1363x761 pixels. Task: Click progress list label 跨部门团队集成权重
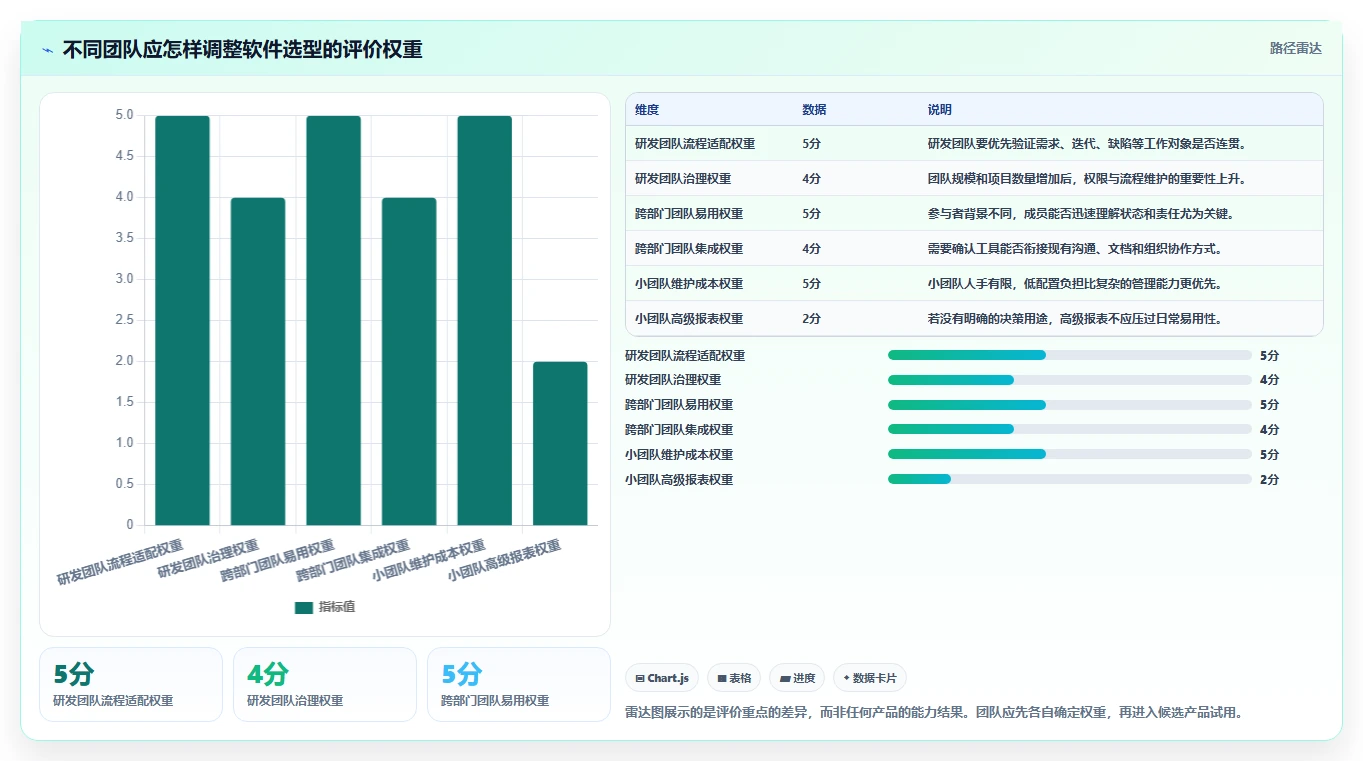(x=679, y=430)
